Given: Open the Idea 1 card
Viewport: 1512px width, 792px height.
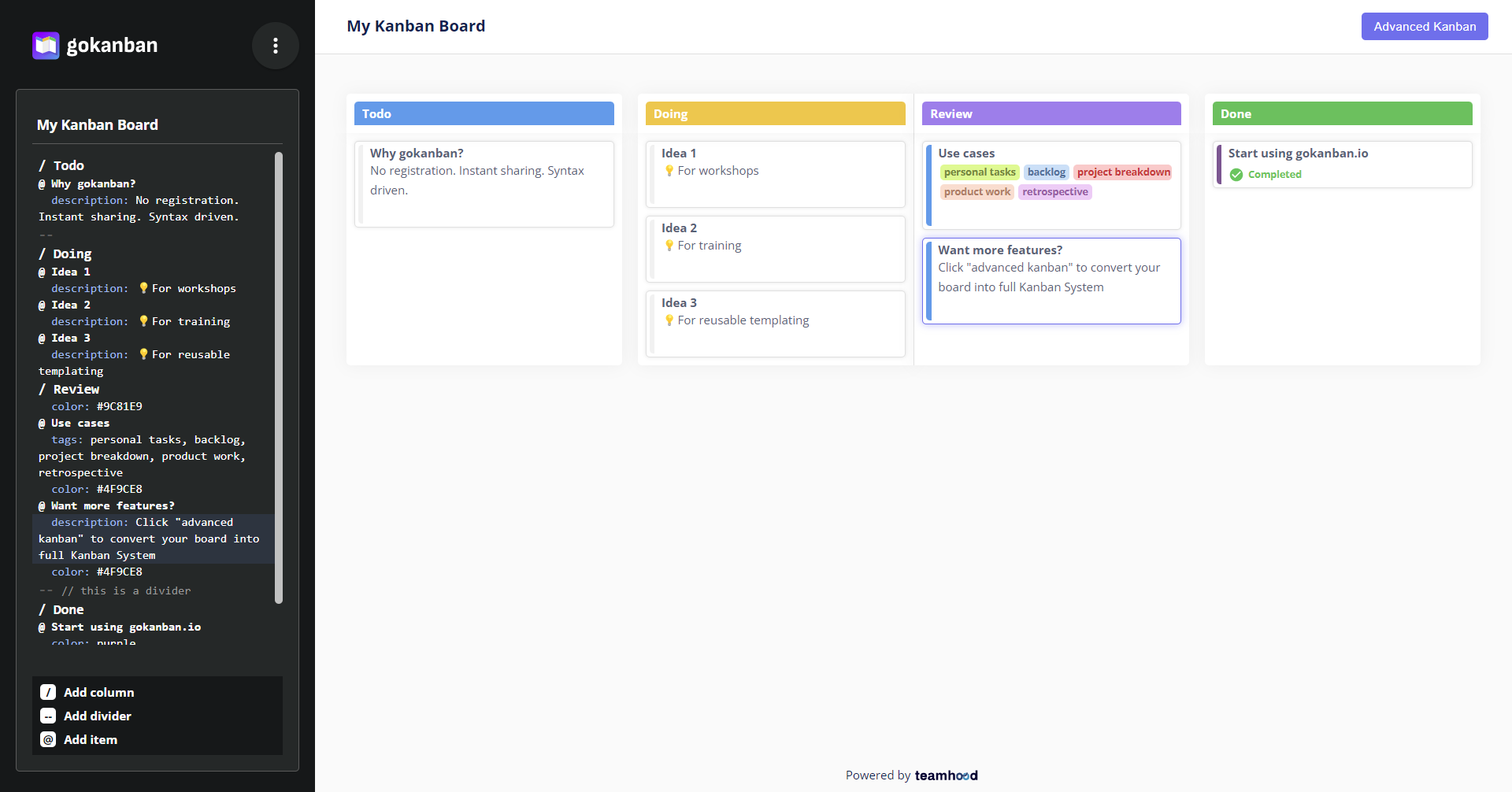Looking at the screenshot, I should (x=776, y=174).
